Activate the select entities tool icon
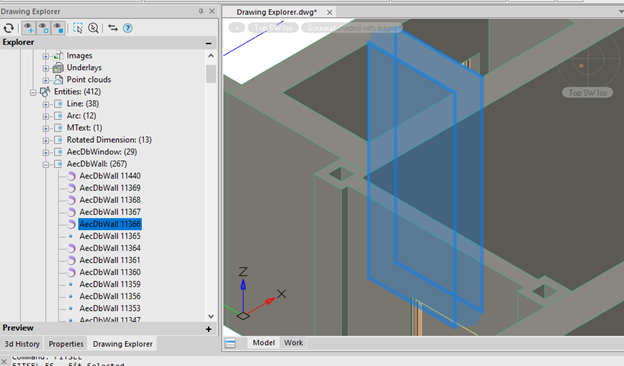 tap(78, 28)
